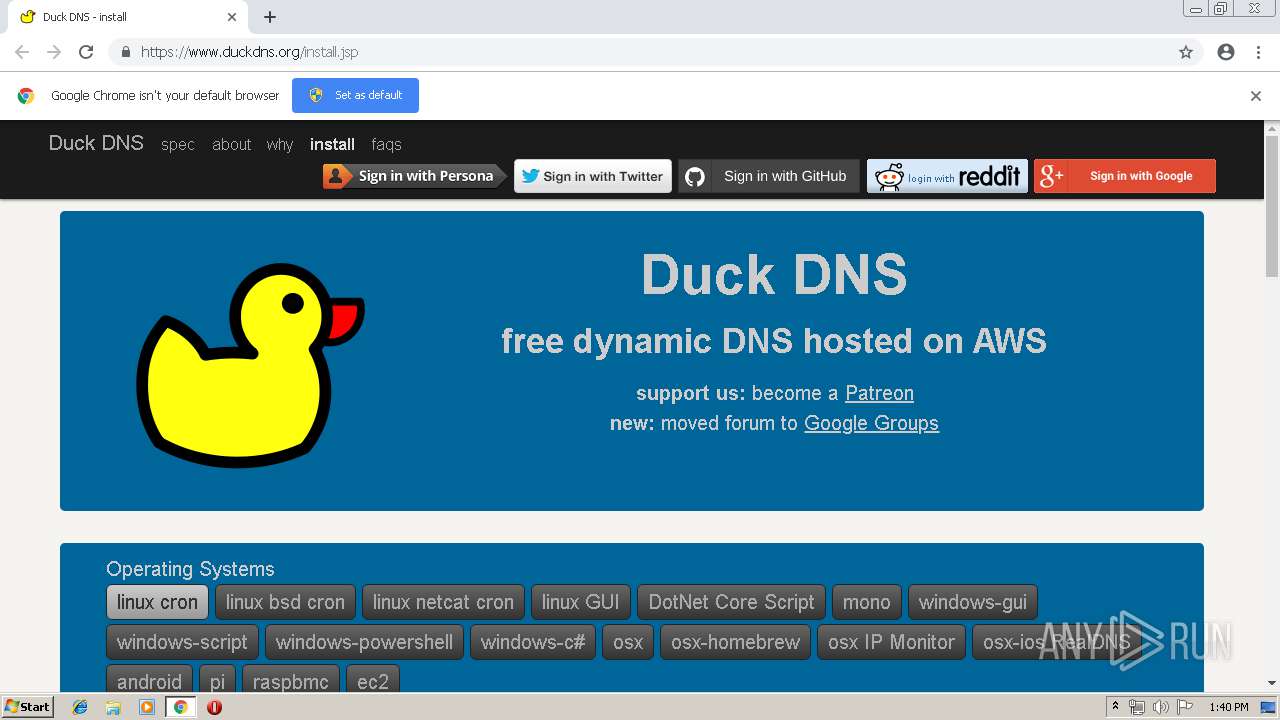The image size is (1280, 720).
Task: Click the Action Center flag tray icon
Action: [x=1184, y=707]
